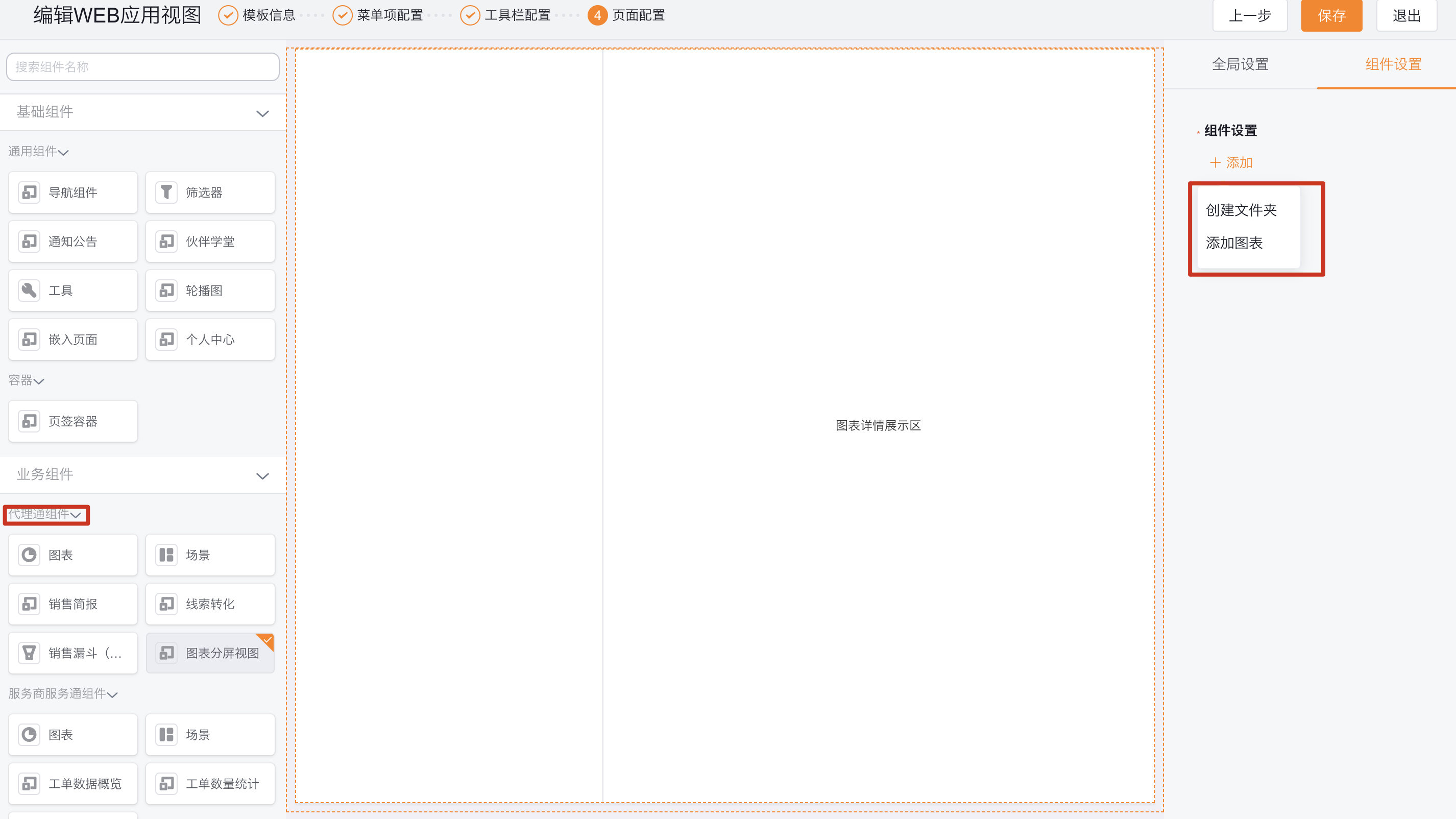Viewport: 1456px width, 819px height.
Task: Go to the 菜单项配置 step
Action: click(390, 15)
